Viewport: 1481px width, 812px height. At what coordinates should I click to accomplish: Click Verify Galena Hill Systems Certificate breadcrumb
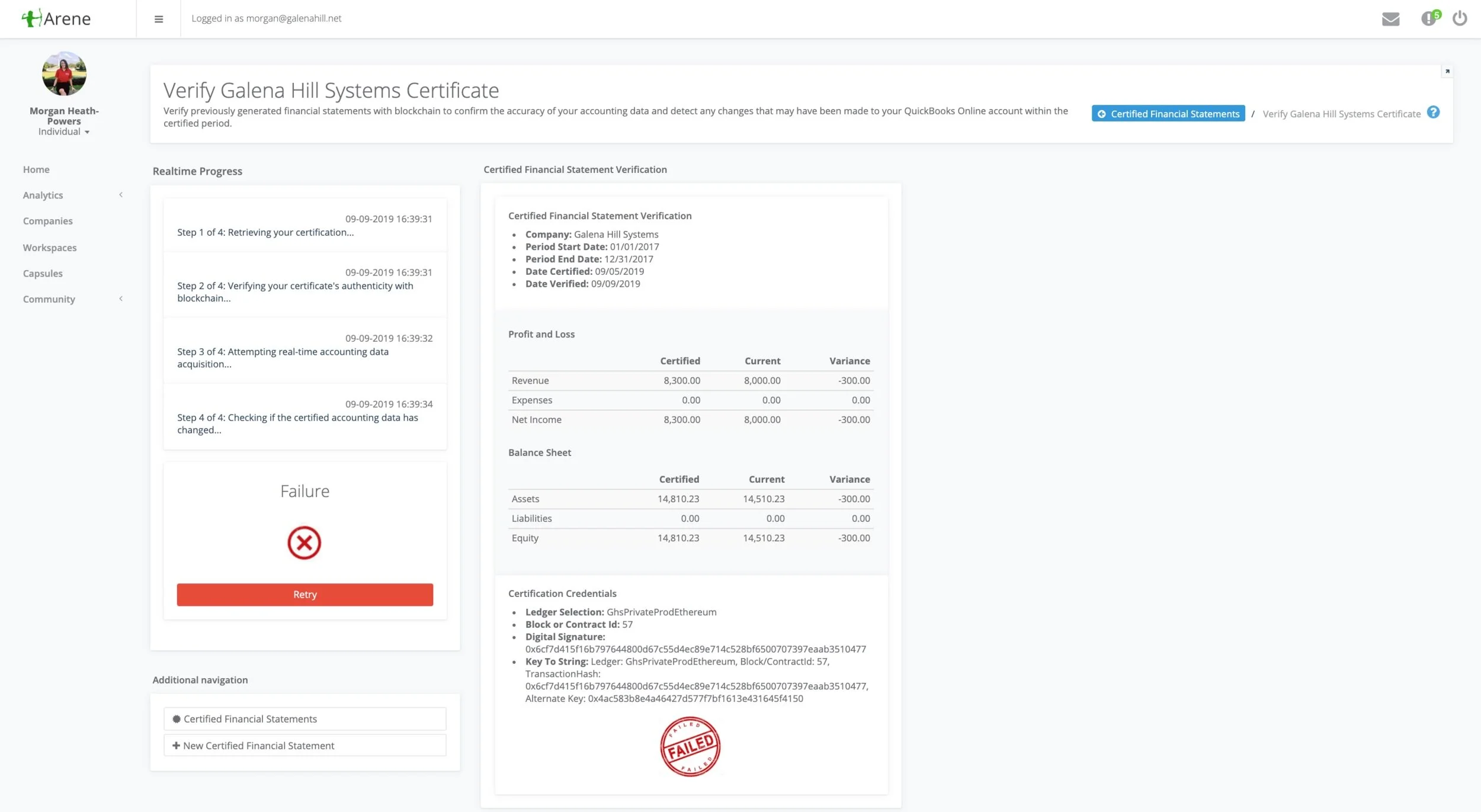(x=1341, y=114)
